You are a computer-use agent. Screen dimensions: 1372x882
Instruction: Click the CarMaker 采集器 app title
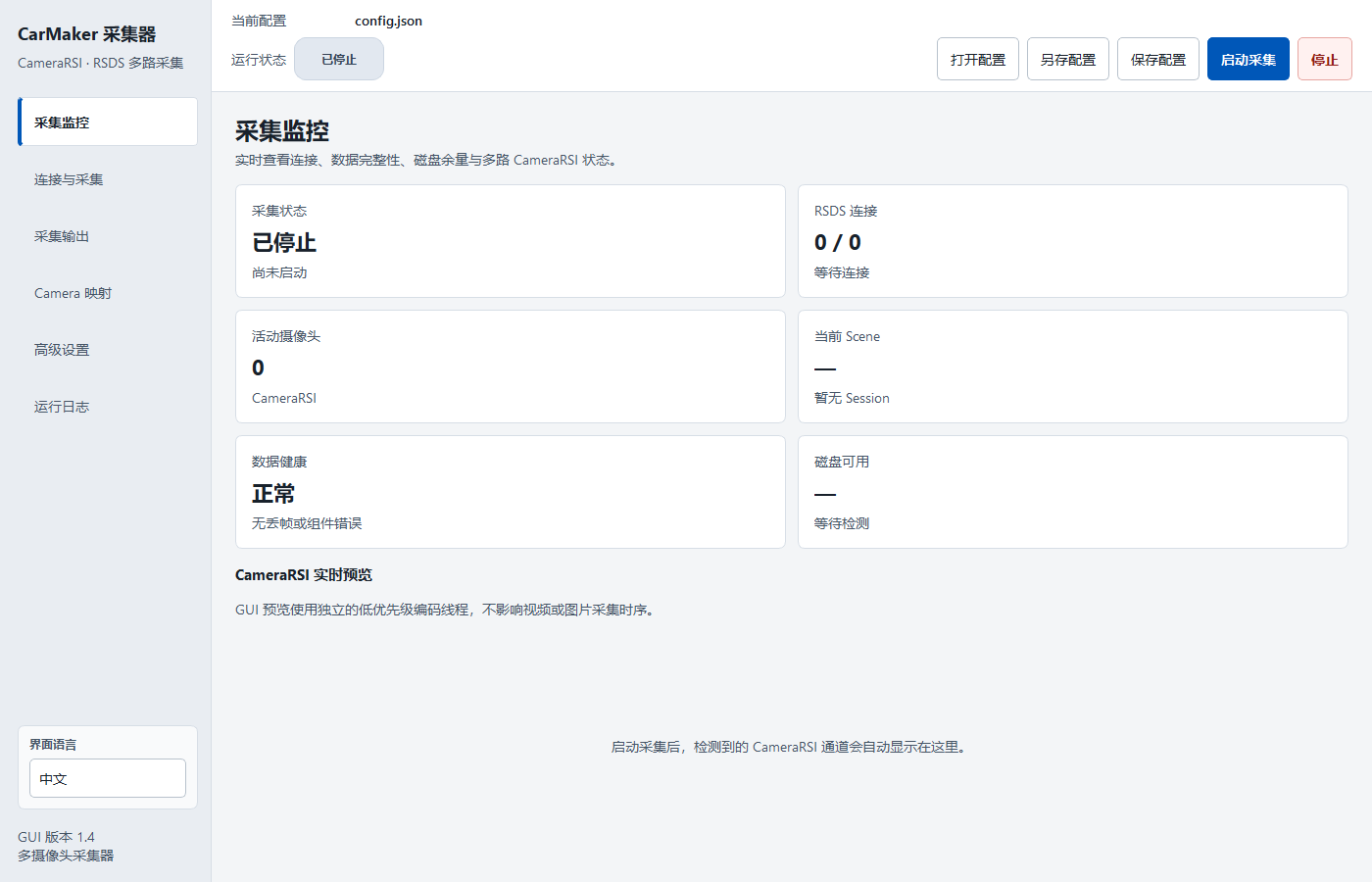tap(86, 33)
